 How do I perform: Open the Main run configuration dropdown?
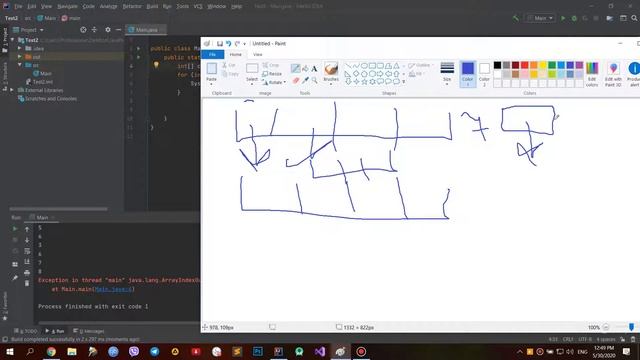(x=540, y=18)
